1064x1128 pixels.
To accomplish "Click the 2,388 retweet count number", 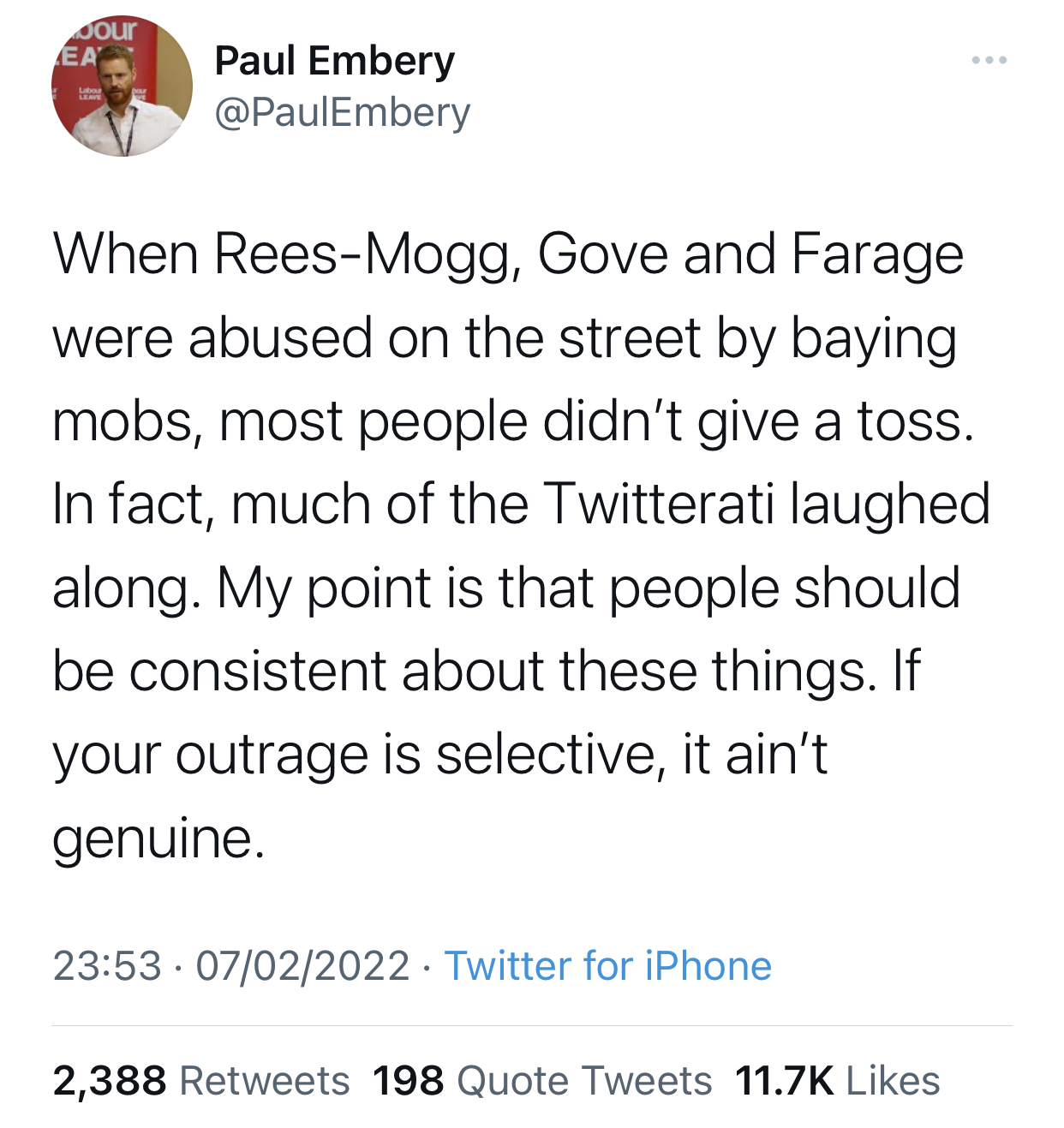I will click(109, 1081).
